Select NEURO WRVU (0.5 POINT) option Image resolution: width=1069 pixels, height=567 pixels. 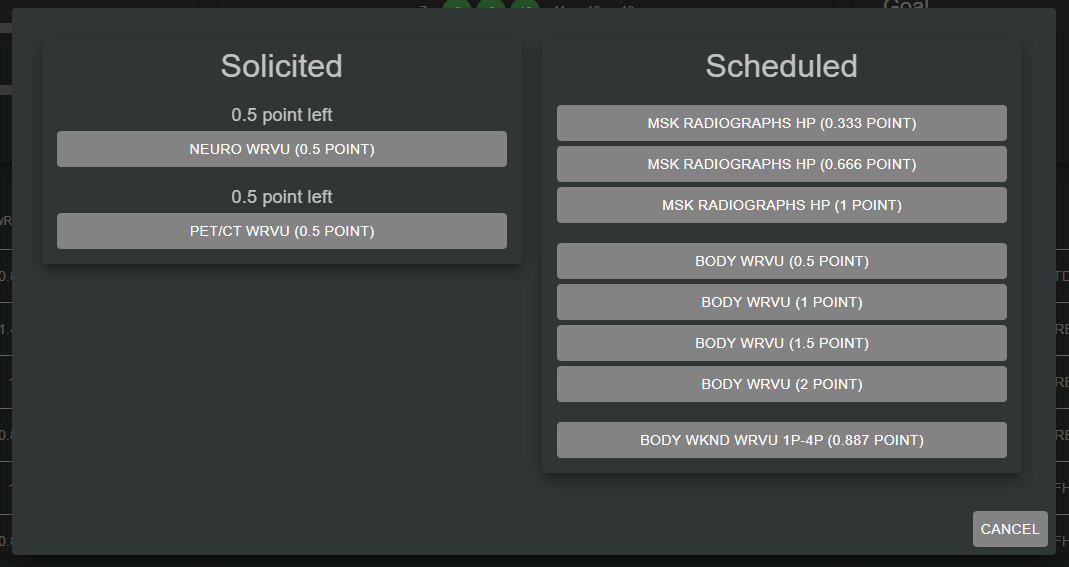pyautogui.click(x=281, y=149)
